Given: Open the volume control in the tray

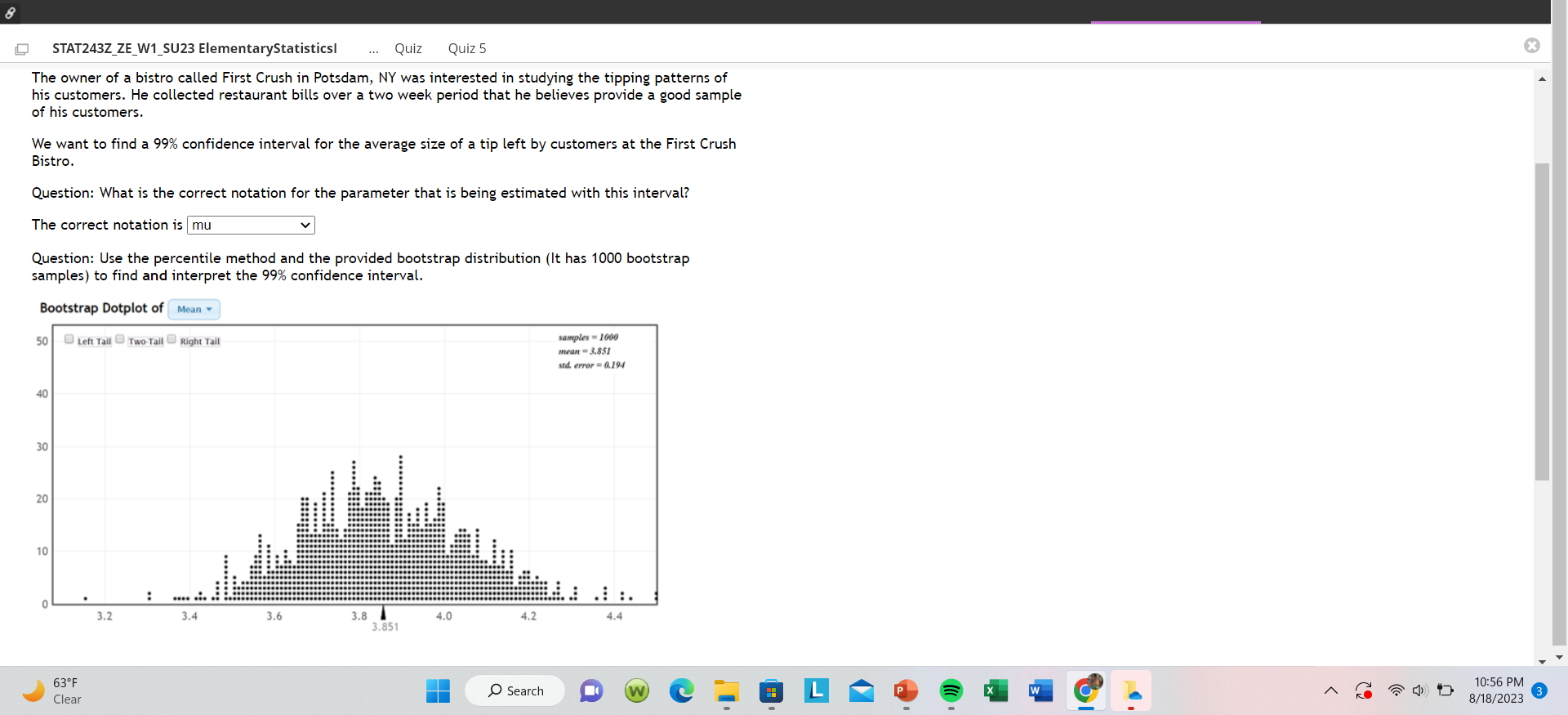Looking at the screenshot, I should coord(1419,691).
